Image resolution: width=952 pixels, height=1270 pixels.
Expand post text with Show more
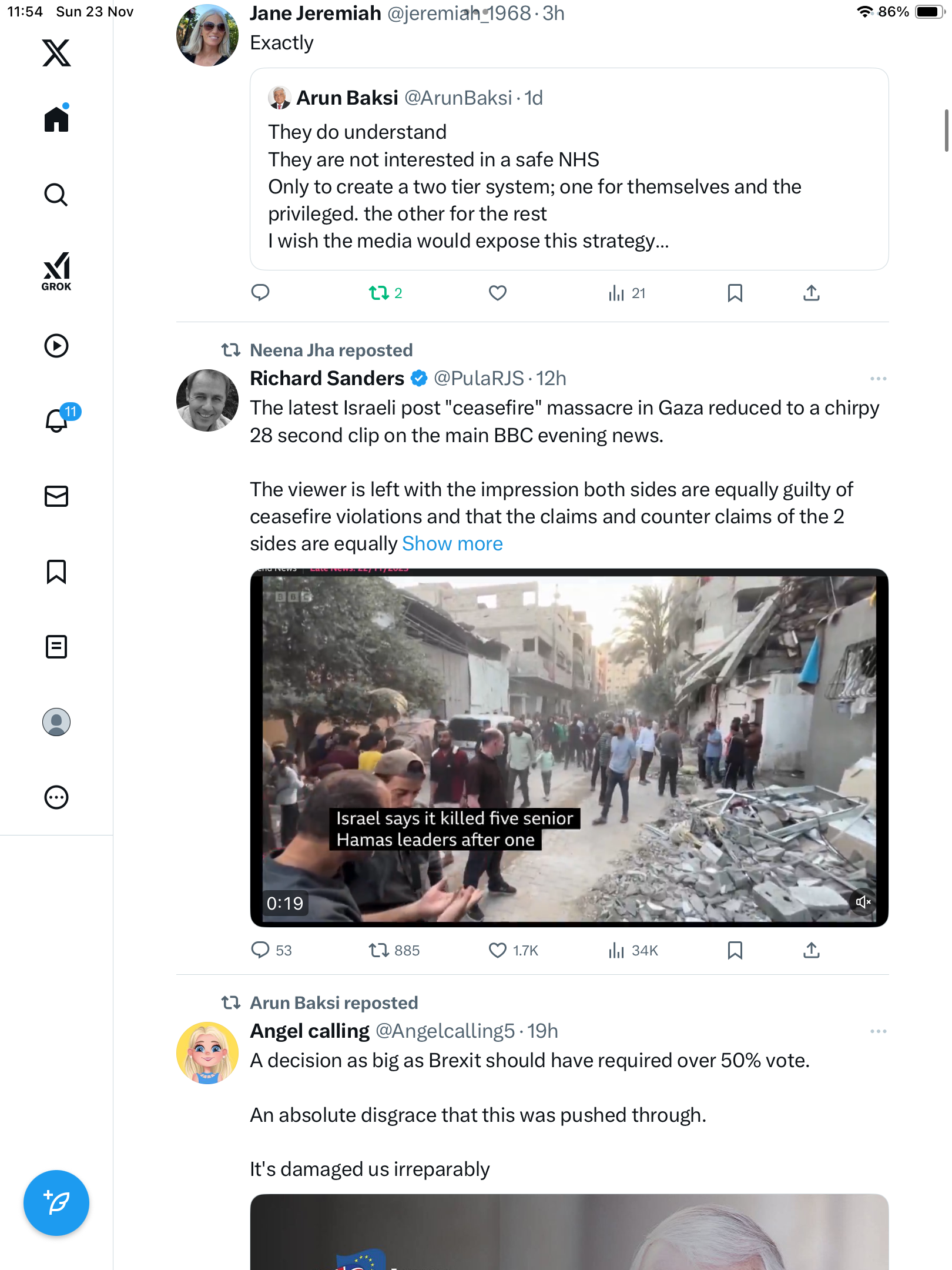(x=452, y=544)
